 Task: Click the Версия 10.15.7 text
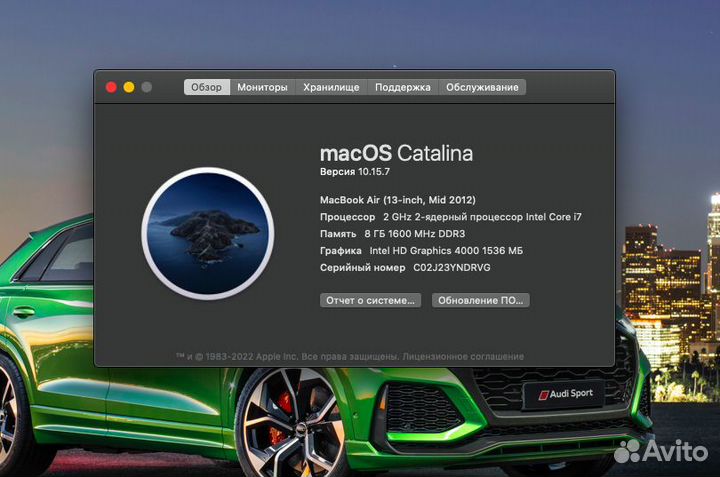pos(355,172)
